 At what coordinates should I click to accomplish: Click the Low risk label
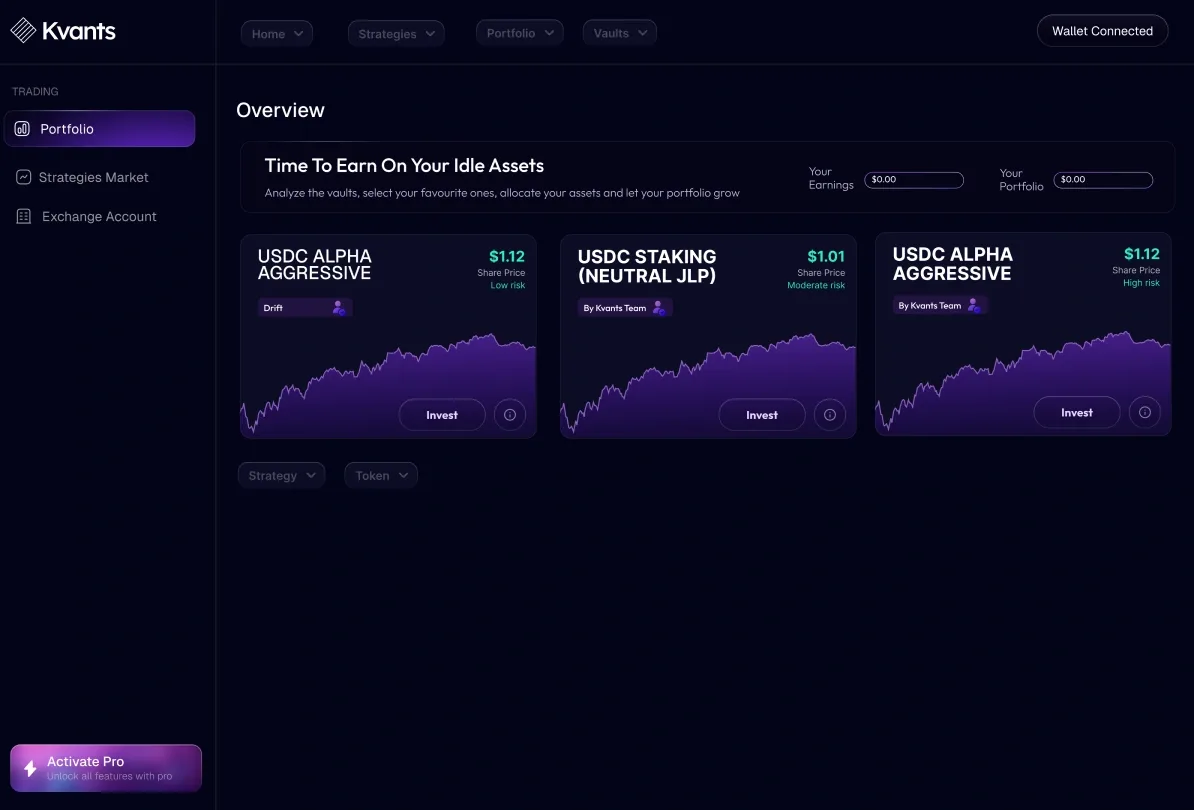click(x=508, y=285)
